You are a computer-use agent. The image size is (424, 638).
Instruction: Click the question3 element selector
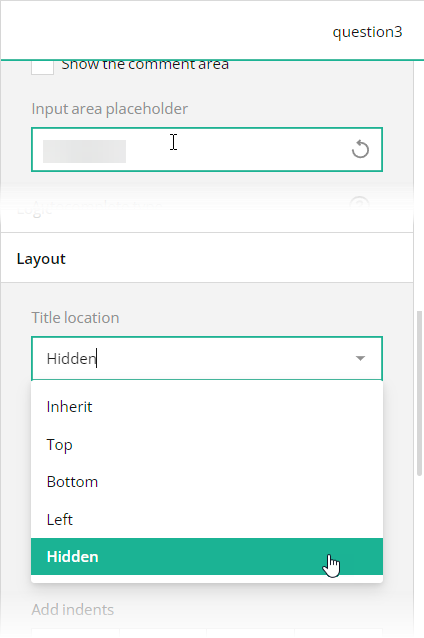tap(367, 32)
